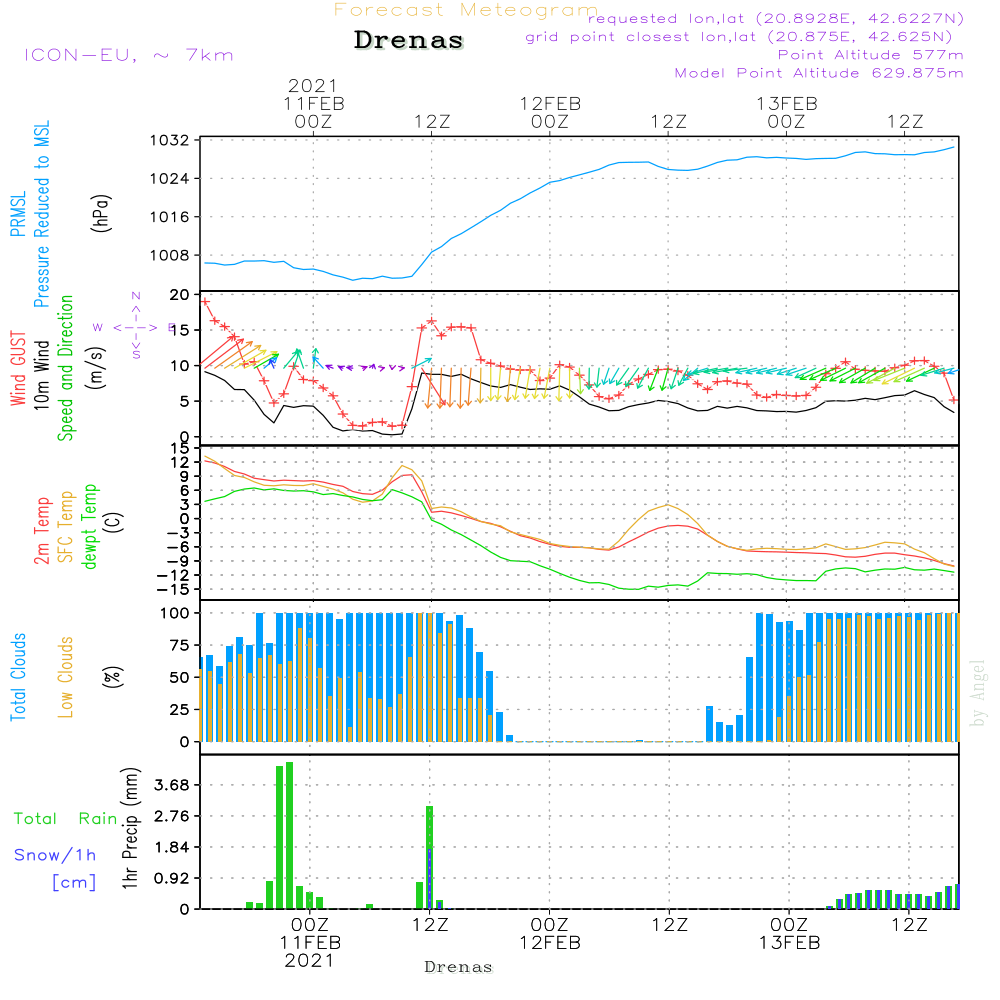
Task: Click the 'Total Rain' green legend
Action: [66, 819]
